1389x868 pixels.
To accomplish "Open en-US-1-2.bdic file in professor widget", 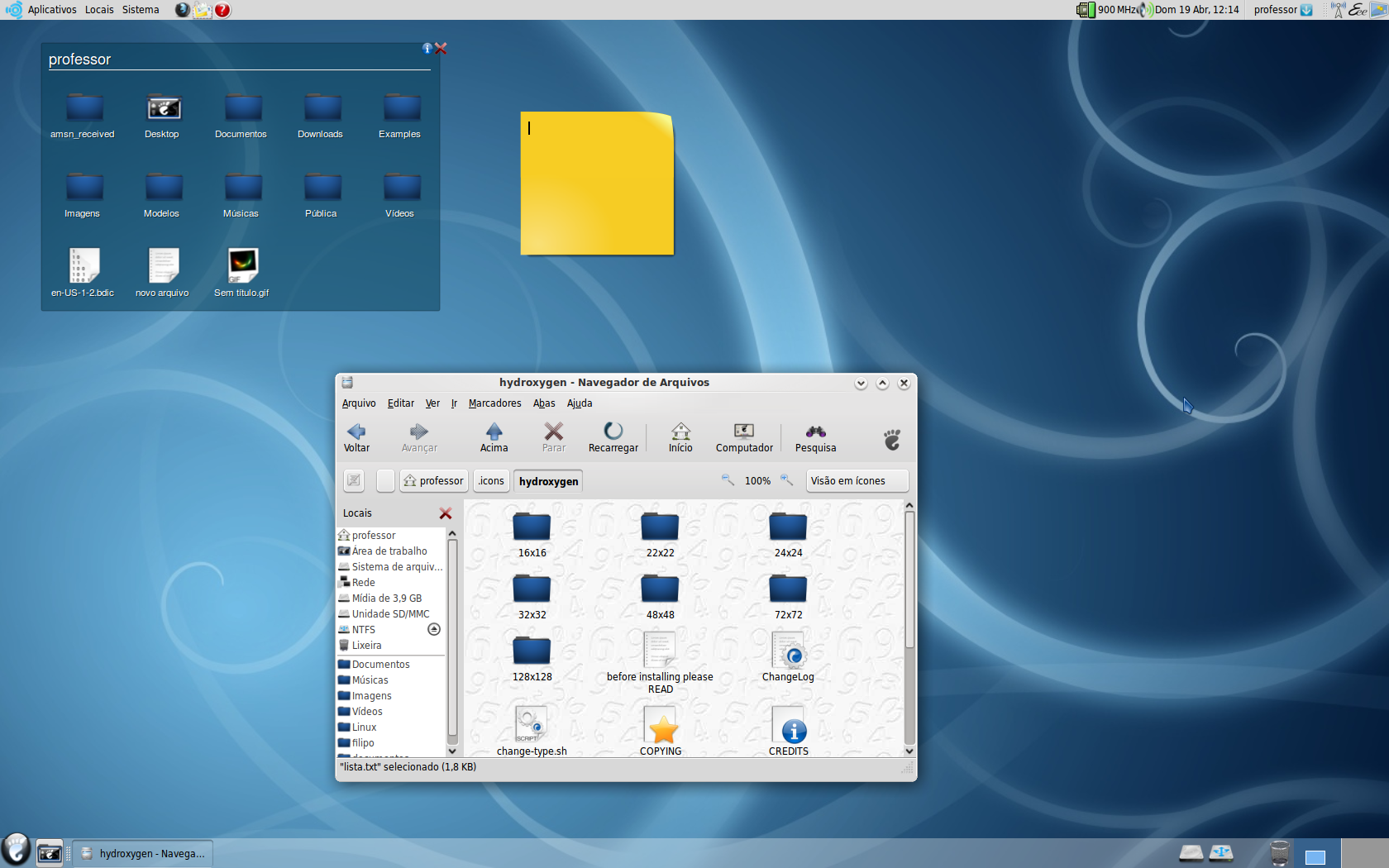I will pos(83,274).
